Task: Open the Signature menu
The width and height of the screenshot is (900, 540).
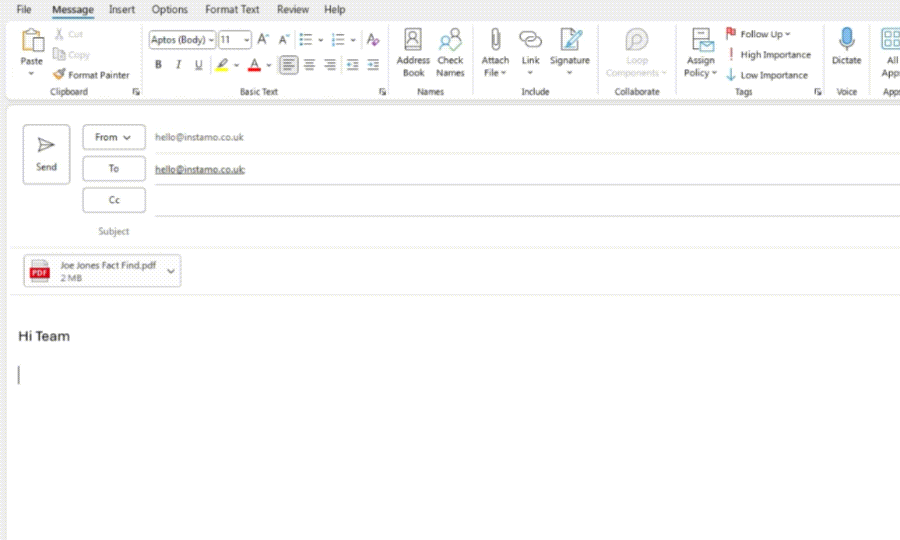Action: [570, 52]
